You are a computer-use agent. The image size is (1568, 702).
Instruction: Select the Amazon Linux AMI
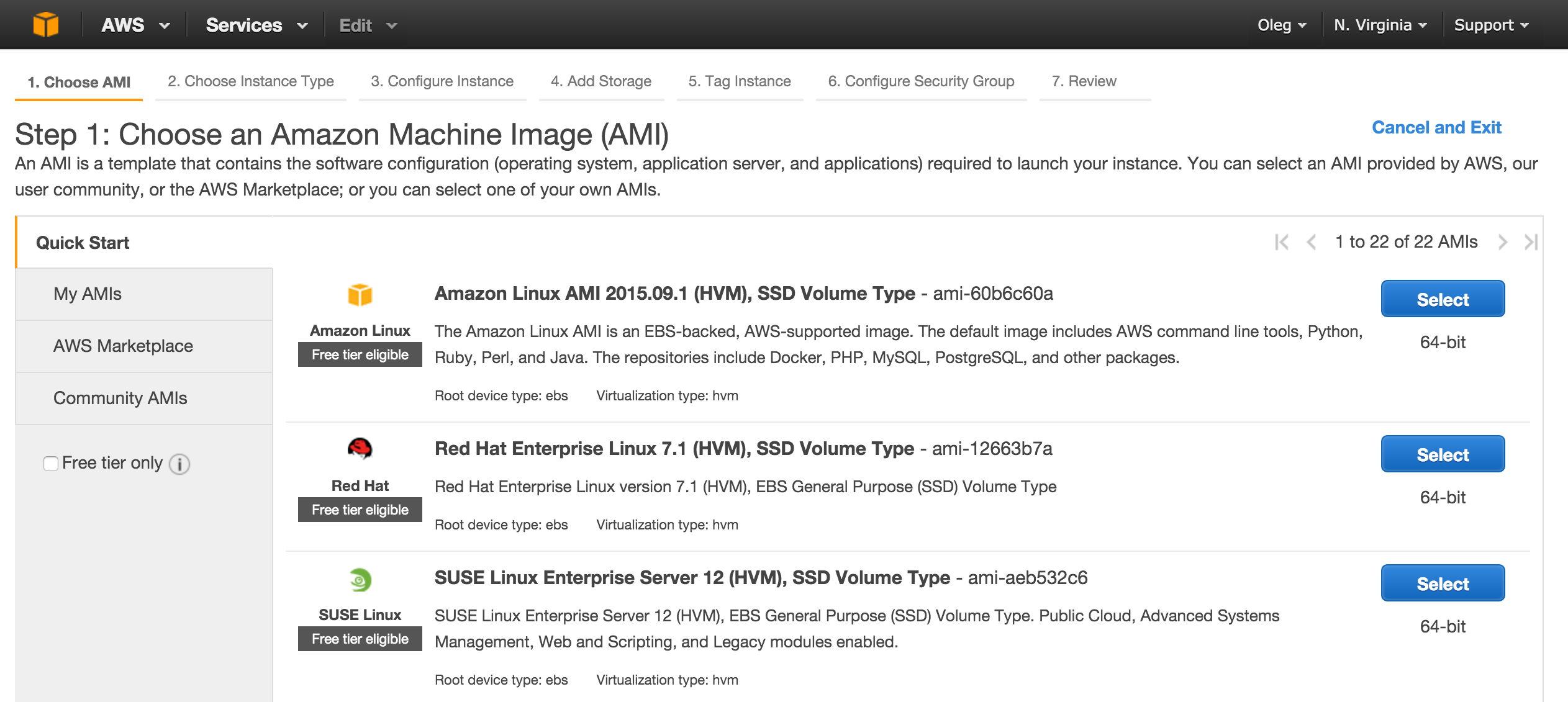tap(1443, 299)
